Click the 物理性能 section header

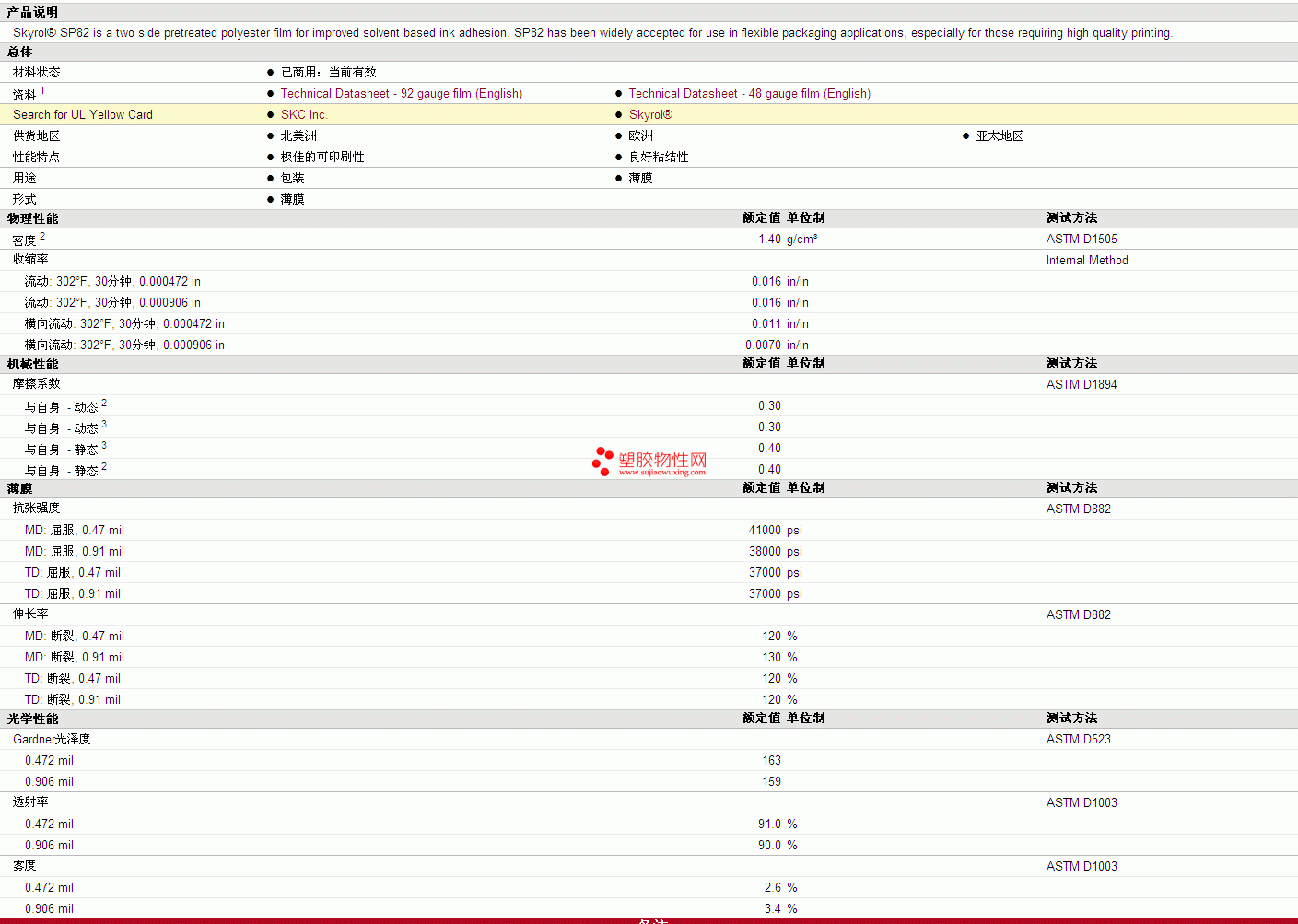point(32,218)
